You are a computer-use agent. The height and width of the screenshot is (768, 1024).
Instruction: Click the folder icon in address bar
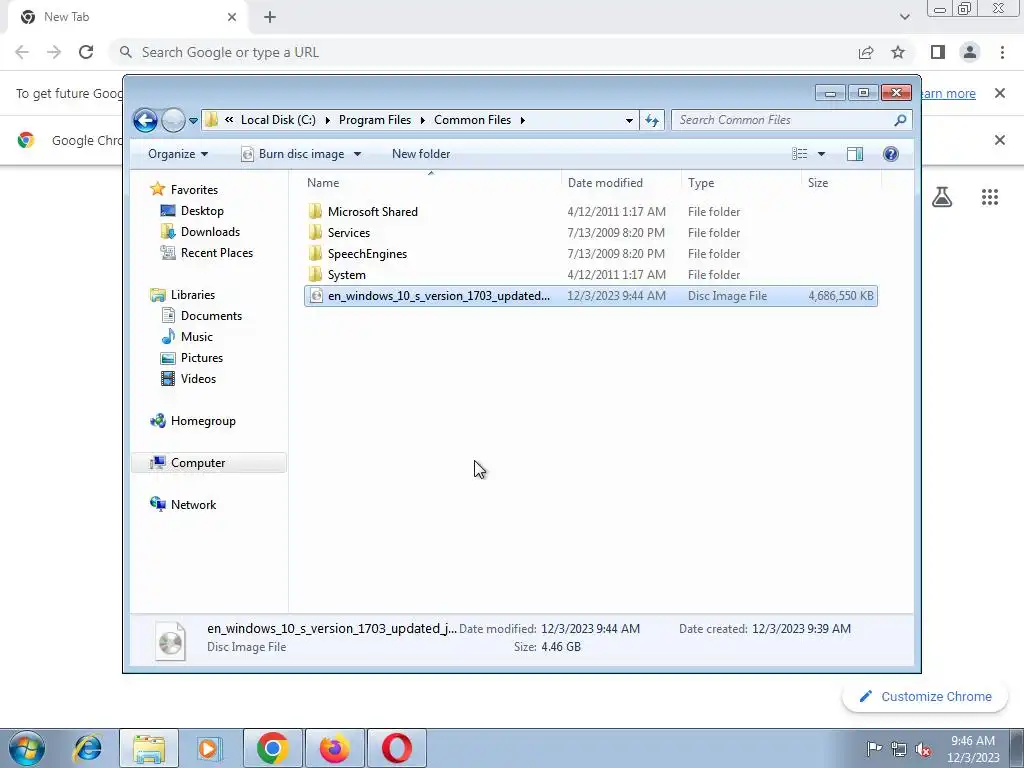click(211, 120)
